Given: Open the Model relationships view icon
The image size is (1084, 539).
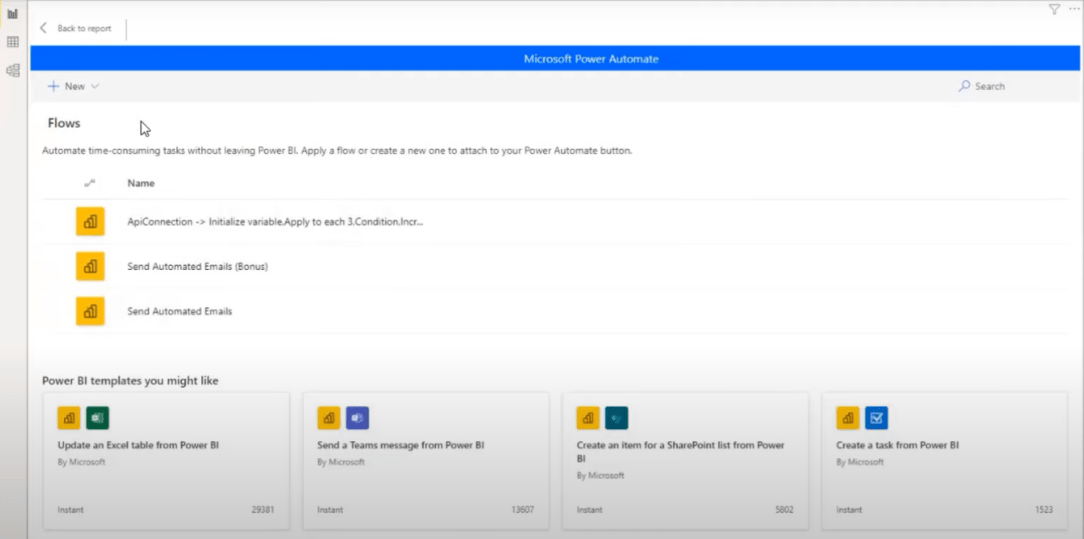Looking at the screenshot, I should [12, 70].
